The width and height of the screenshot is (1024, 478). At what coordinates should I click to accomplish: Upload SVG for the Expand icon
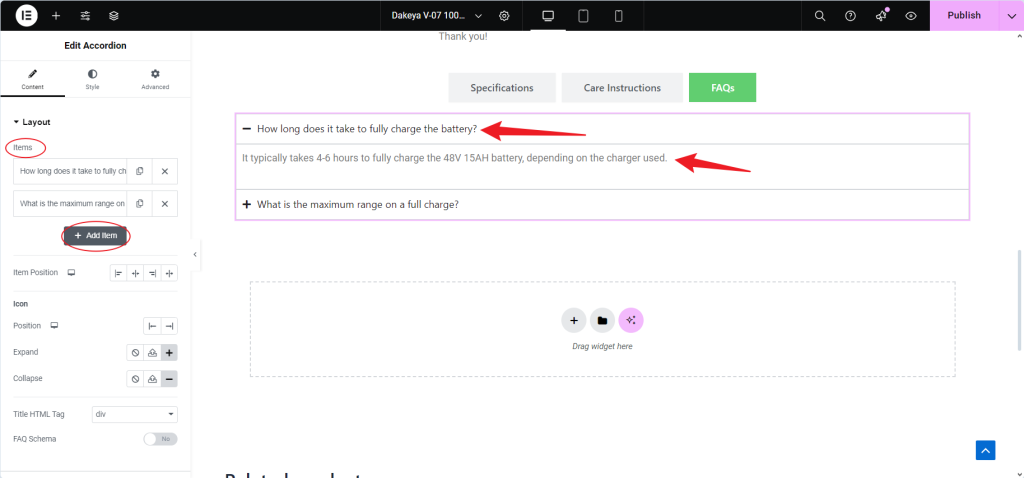click(x=152, y=353)
